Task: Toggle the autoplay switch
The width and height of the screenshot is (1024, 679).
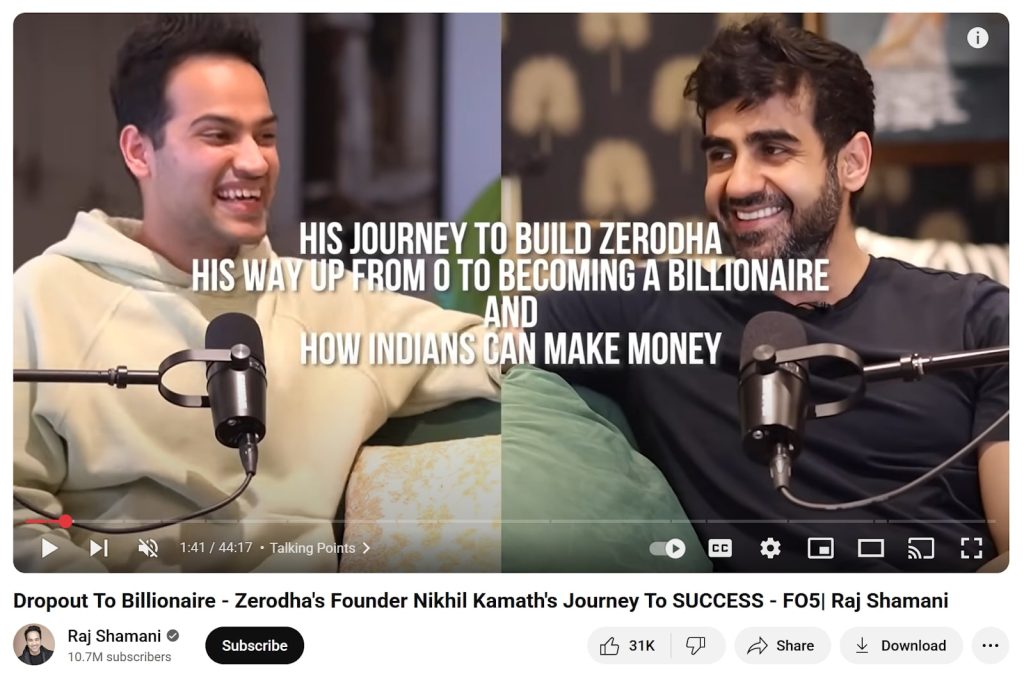Action: (x=667, y=548)
